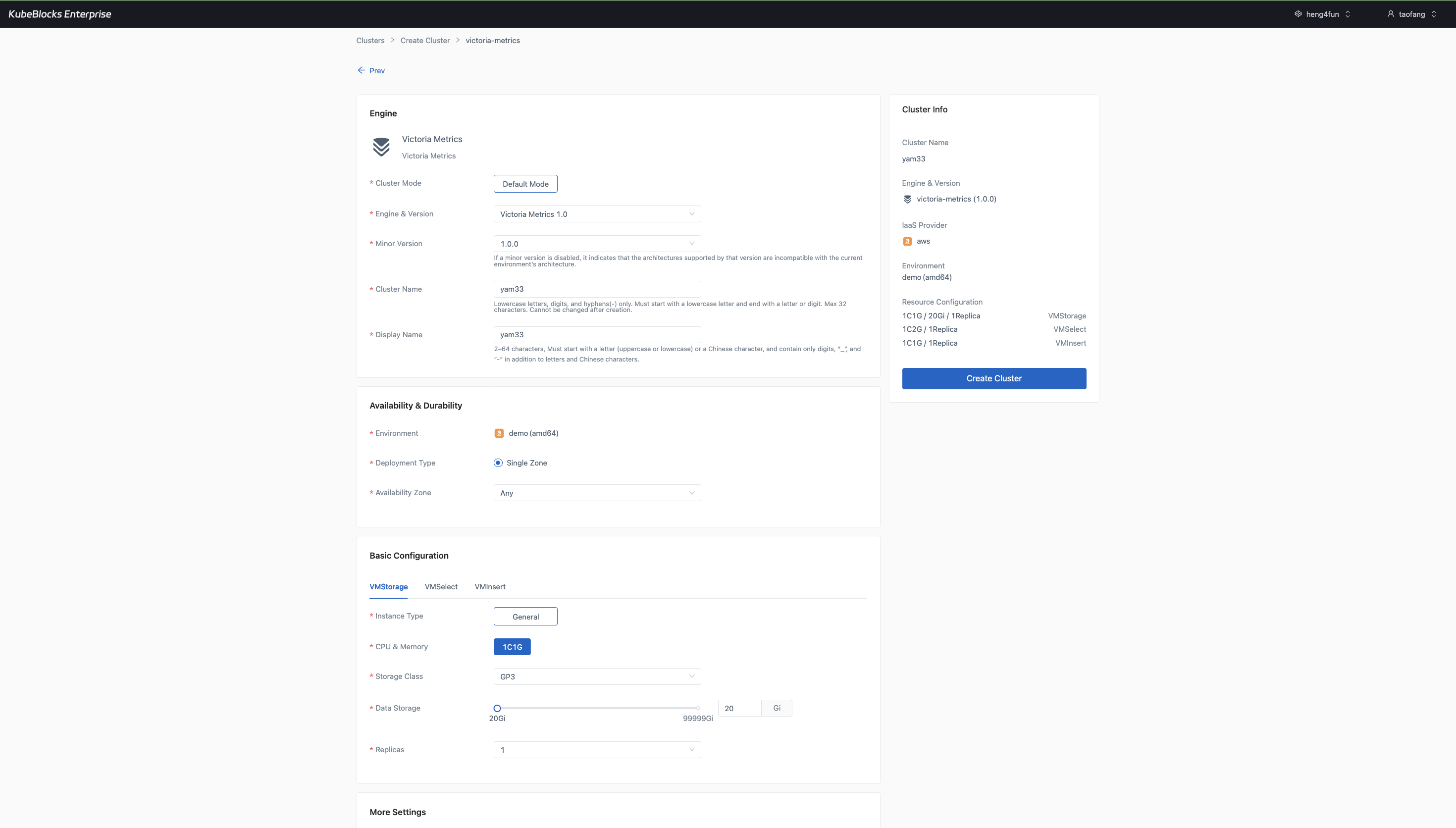Click the Data Storage slider track
This screenshot has height=828, width=1456.
pyautogui.click(x=597, y=708)
